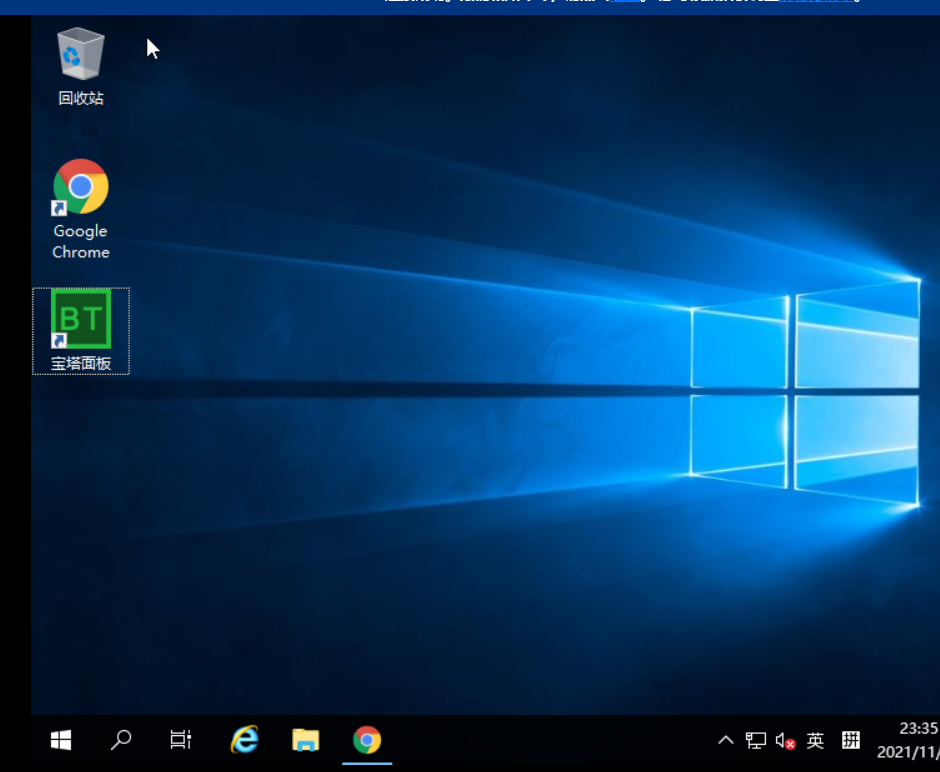Open the muted volume tray icon
940x772 pixels.
pyautogui.click(x=785, y=741)
